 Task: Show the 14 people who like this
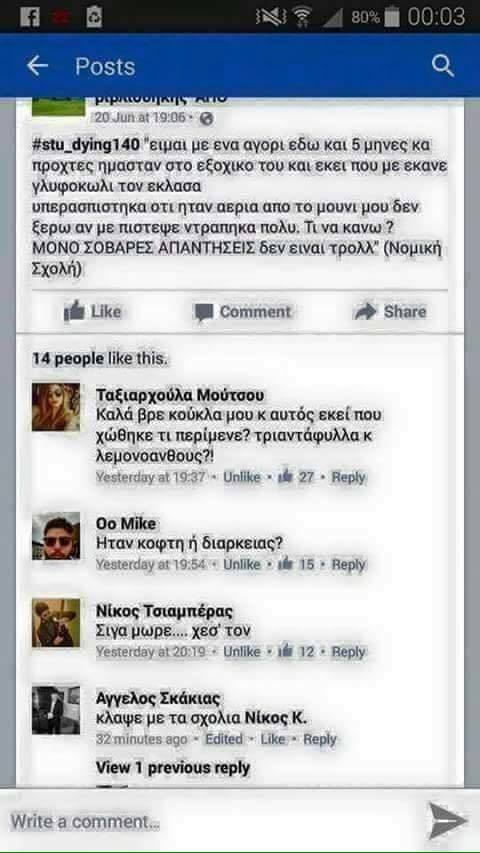(x=100, y=359)
